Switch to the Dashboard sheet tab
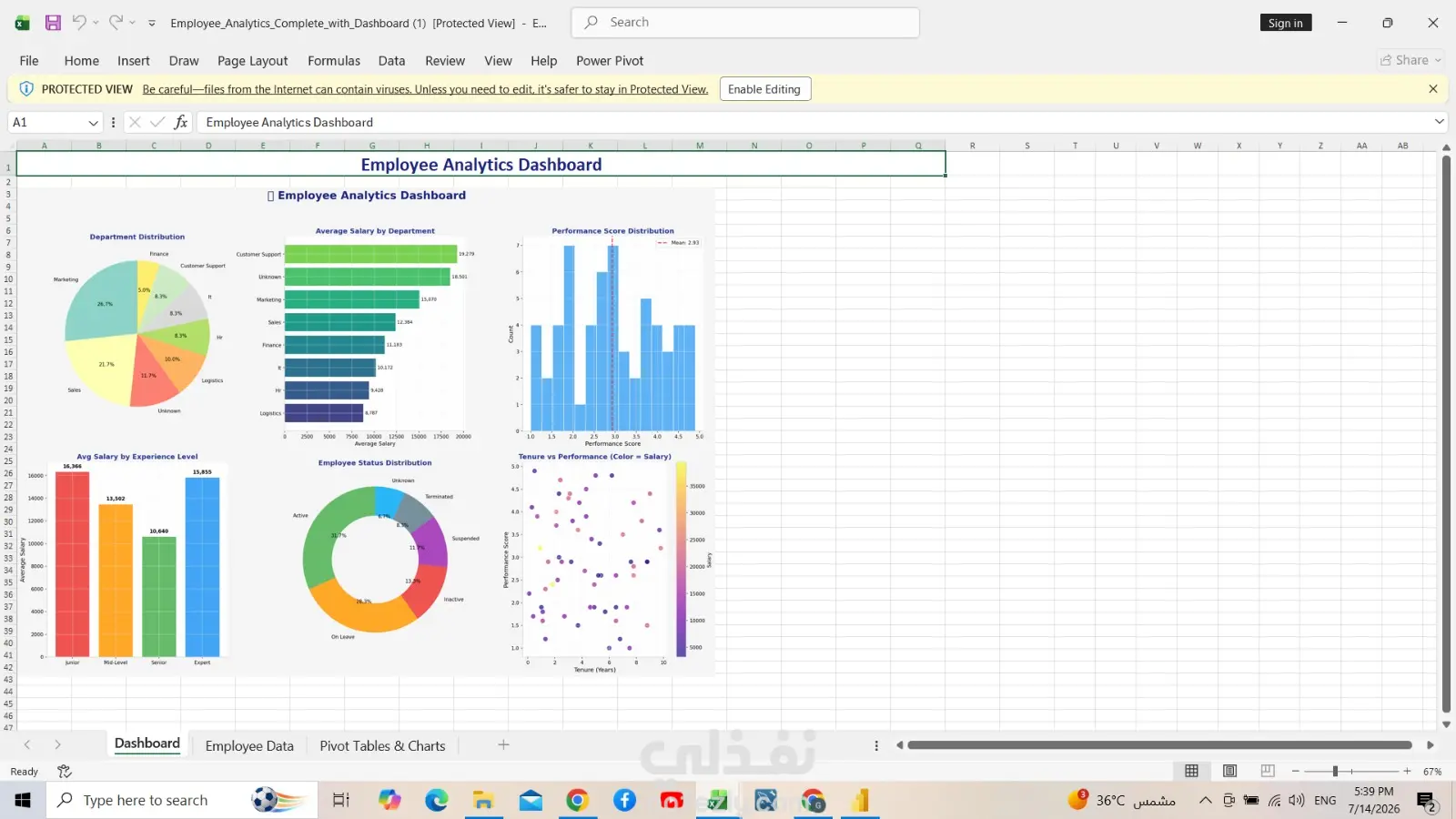Image resolution: width=1456 pixels, height=819 pixels. point(147,744)
